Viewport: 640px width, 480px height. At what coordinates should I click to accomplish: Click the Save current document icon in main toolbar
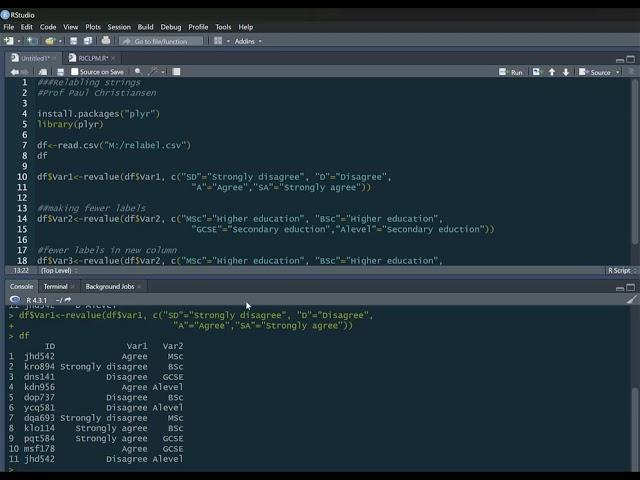[x=73, y=41]
